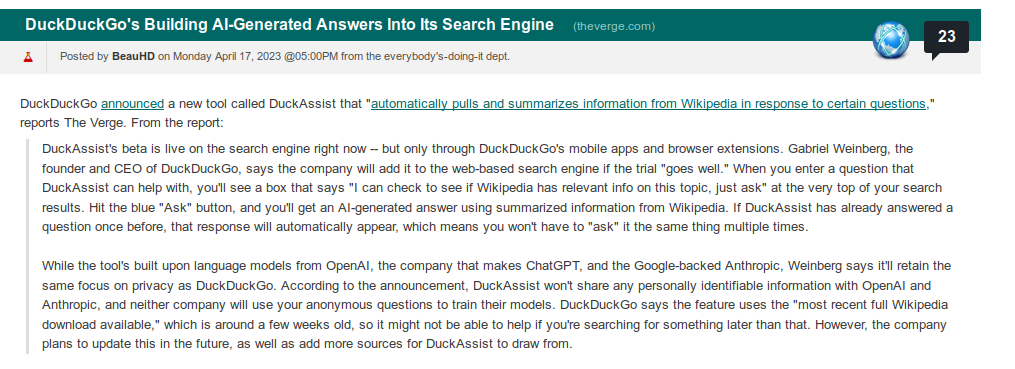The width and height of the screenshot is (1015, 369).
Task: Open the 'automatically pulls and summarizes information' link
Action: coord(648,104)
